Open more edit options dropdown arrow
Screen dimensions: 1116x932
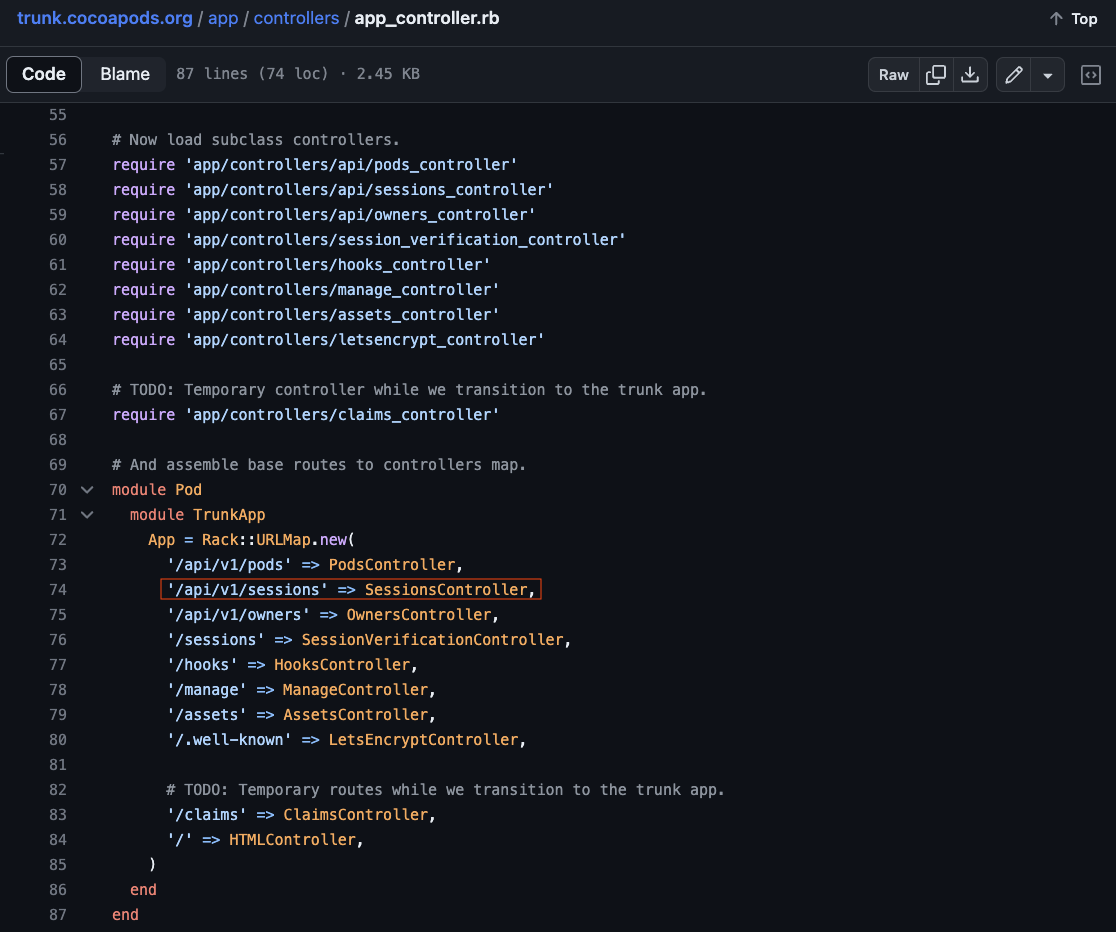coord(1048,75)
